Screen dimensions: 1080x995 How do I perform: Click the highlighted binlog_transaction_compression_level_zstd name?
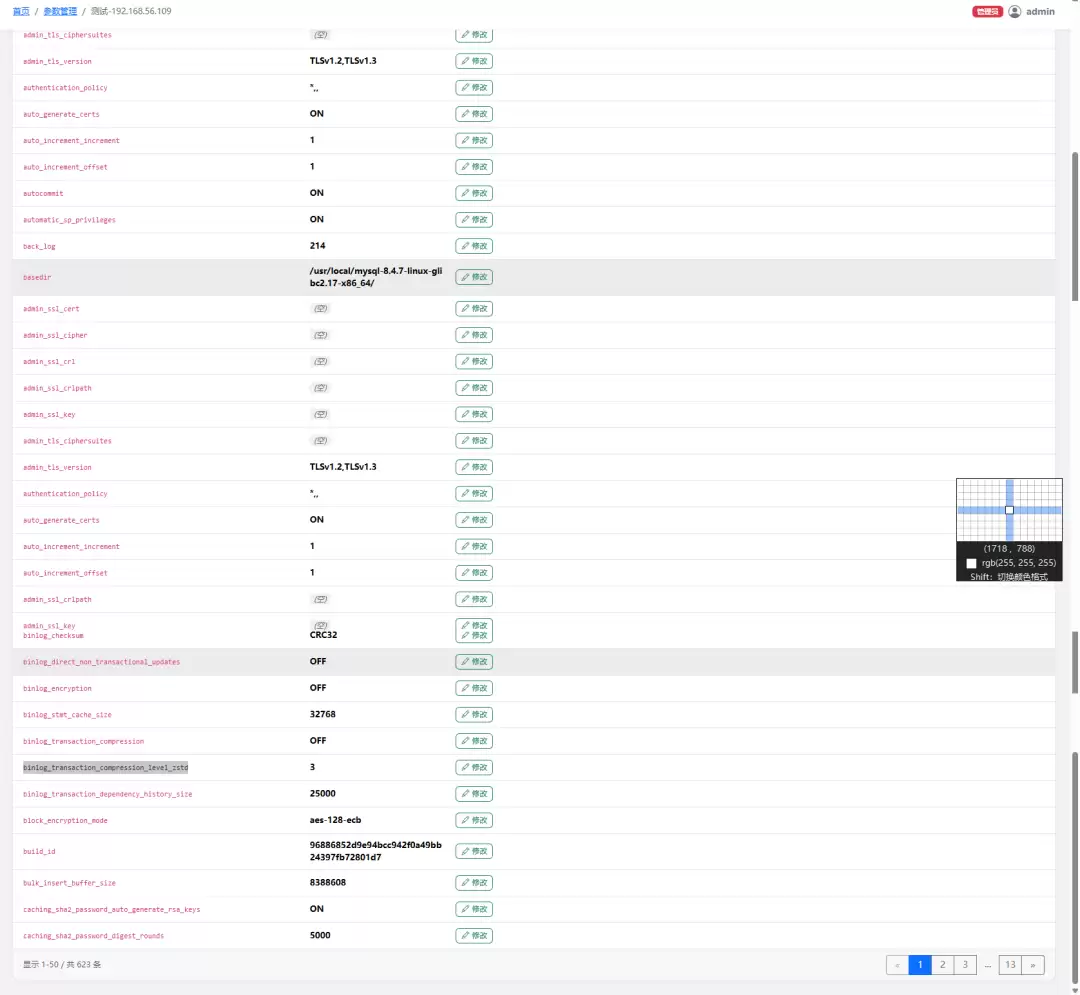point(105,768)
